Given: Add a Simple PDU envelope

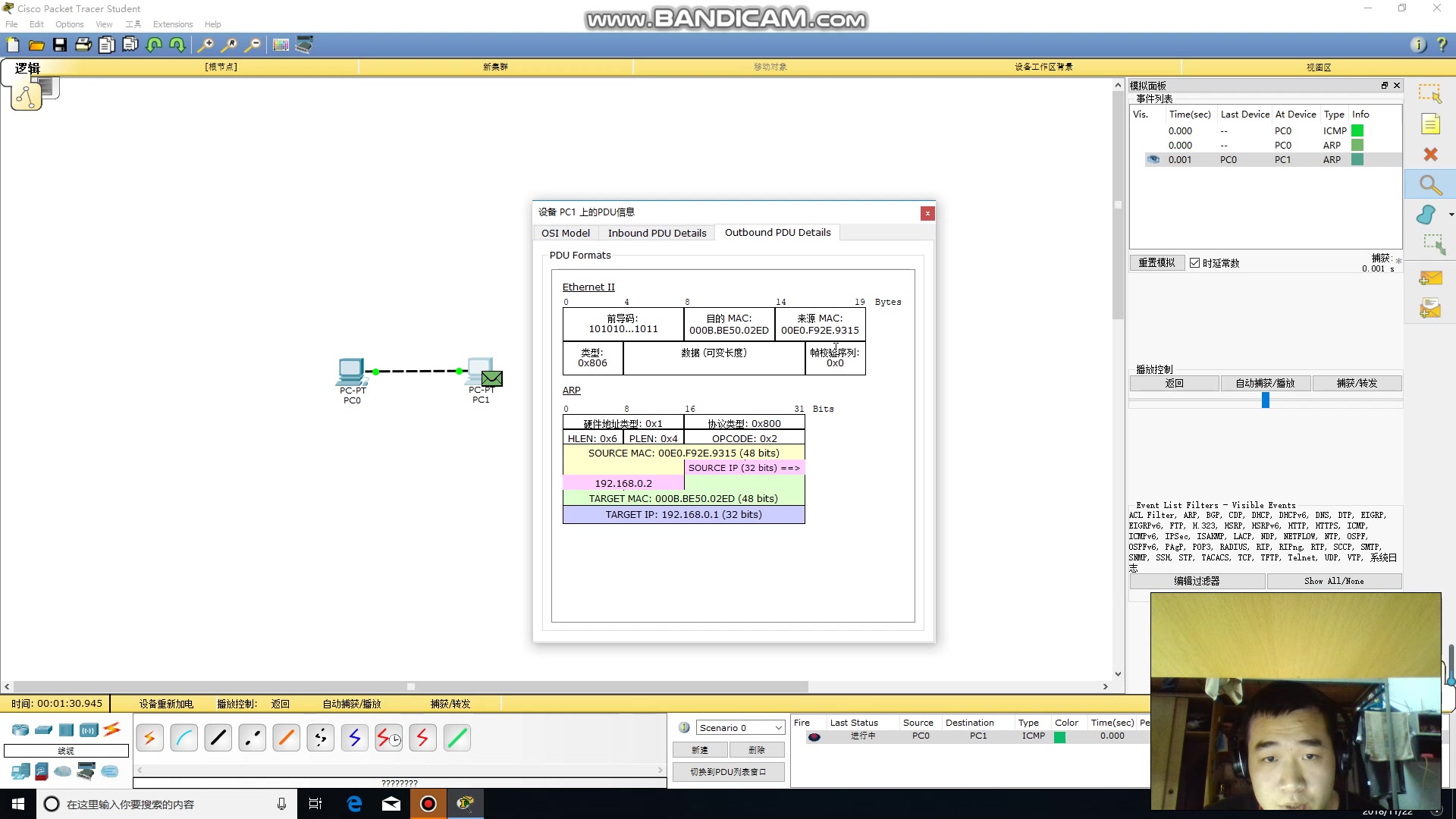Looking at the screenshot, I should (1430, 278).
